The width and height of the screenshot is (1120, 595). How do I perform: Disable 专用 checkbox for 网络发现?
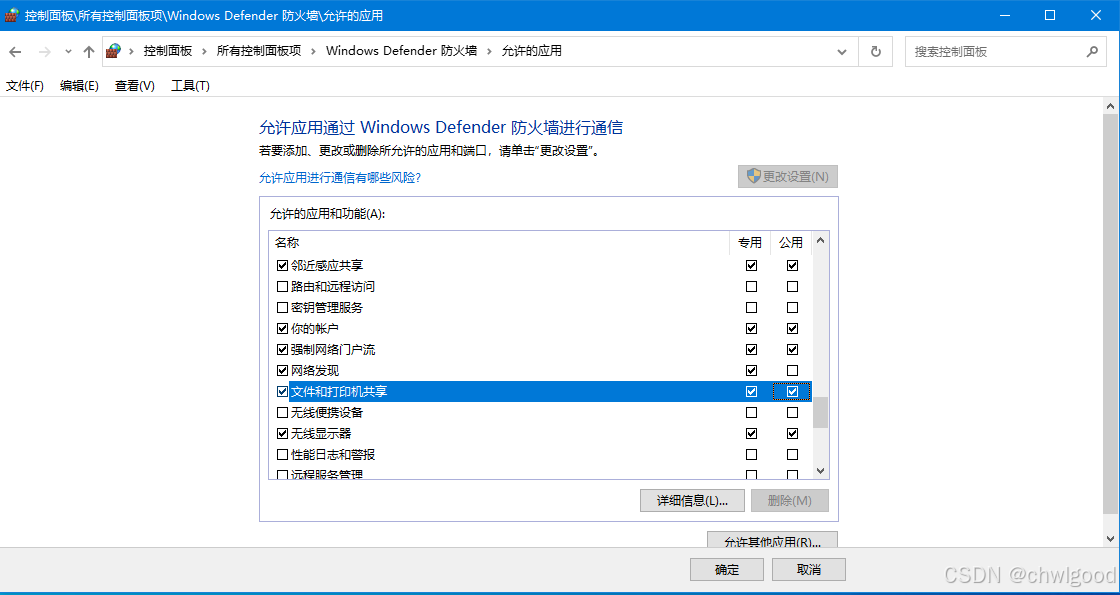pyautogui.click(x=751, y=371)
